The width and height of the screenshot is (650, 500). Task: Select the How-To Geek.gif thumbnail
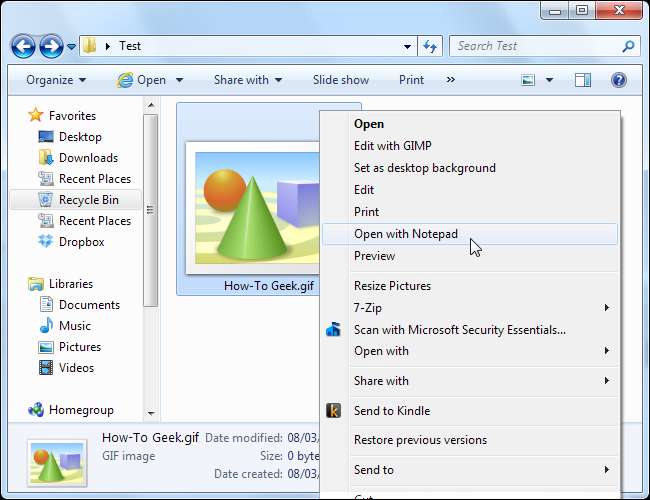click(254, 208)
